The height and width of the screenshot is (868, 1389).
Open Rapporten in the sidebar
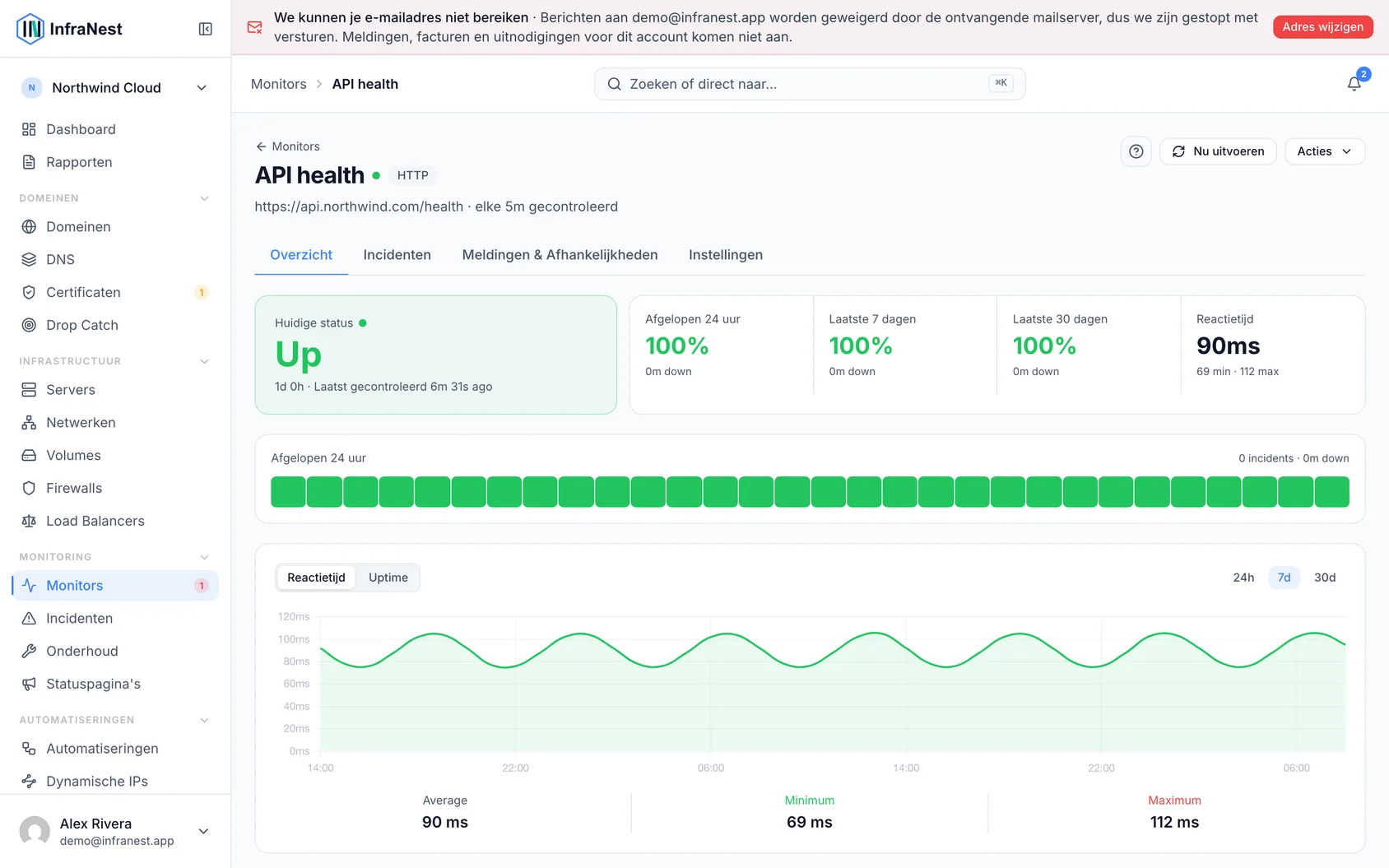coord(115,162)
